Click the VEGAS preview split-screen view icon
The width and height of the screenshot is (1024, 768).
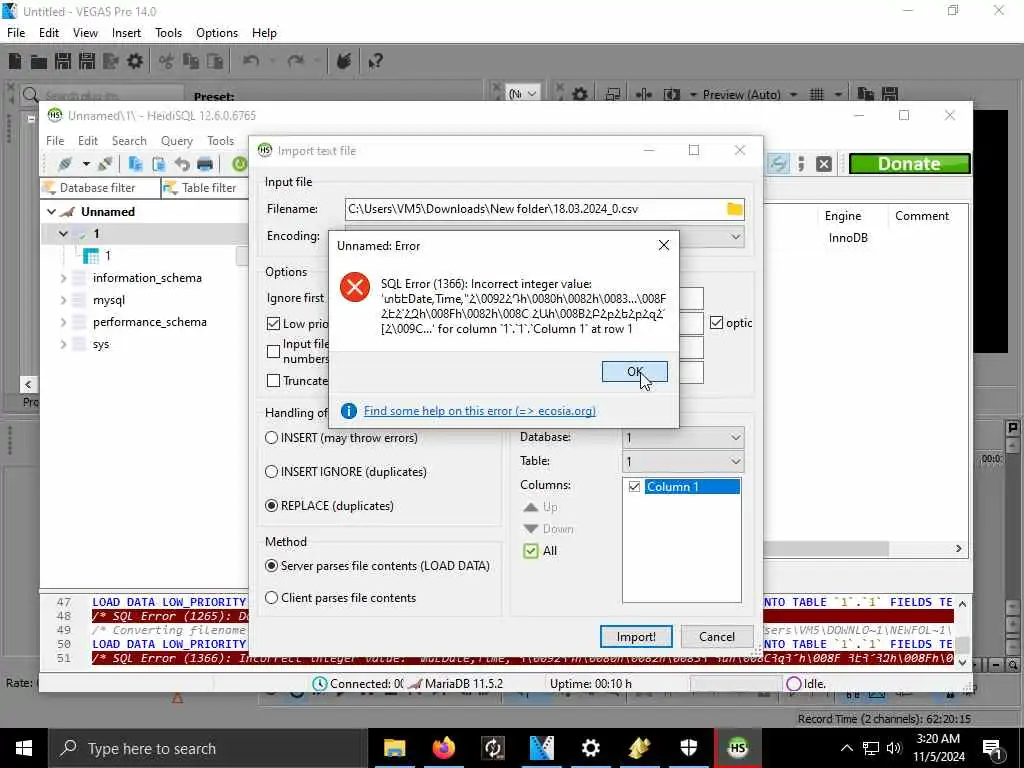pyautogui.click(x=671, y=95)
